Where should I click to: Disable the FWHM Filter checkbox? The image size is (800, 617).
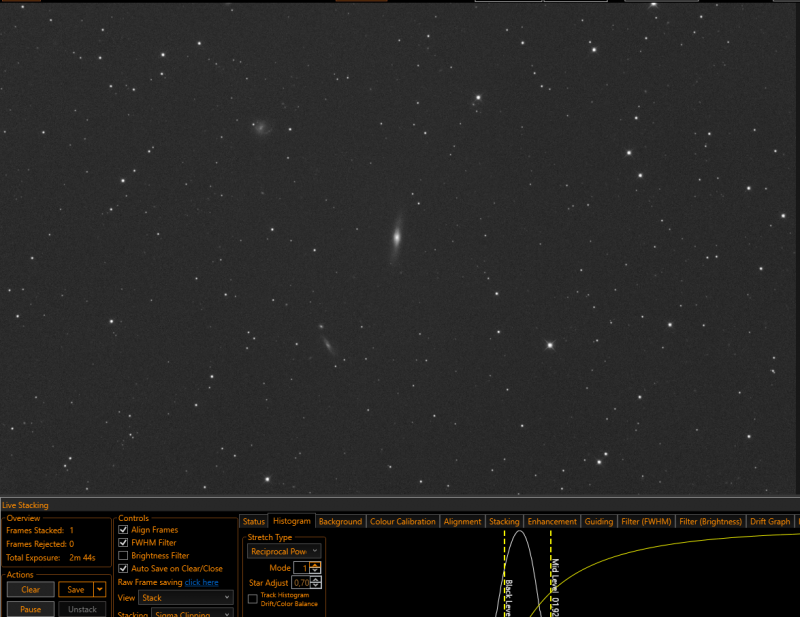pos(123,542)
